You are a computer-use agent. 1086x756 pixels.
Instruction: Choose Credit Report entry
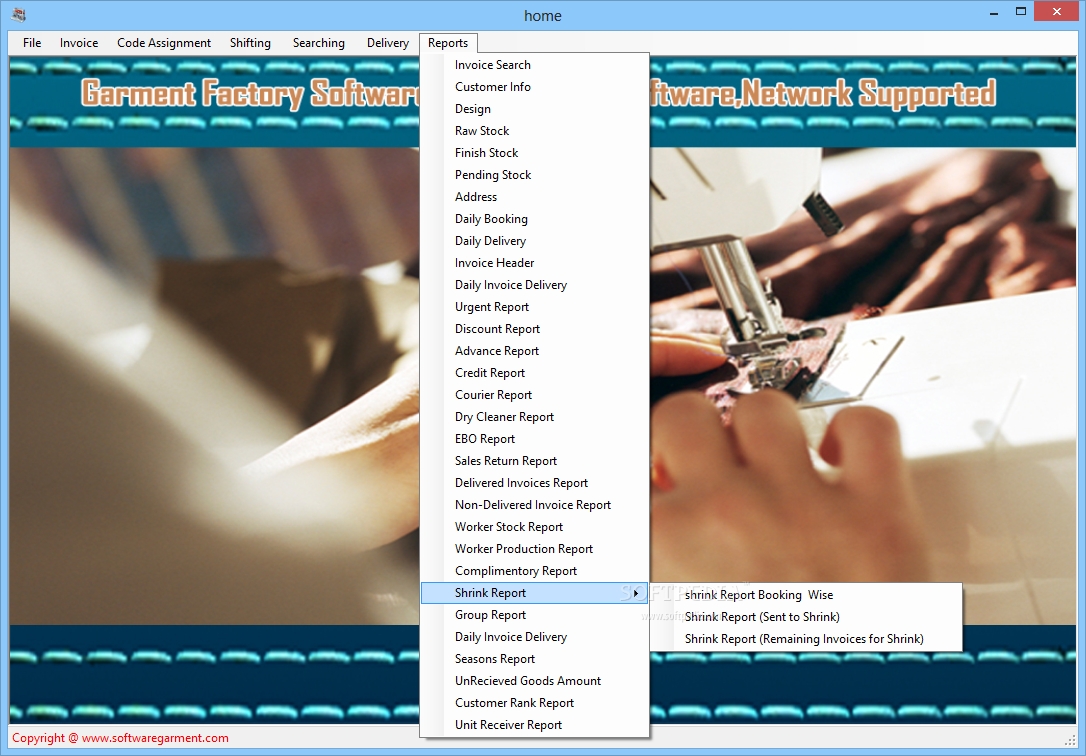535,373
